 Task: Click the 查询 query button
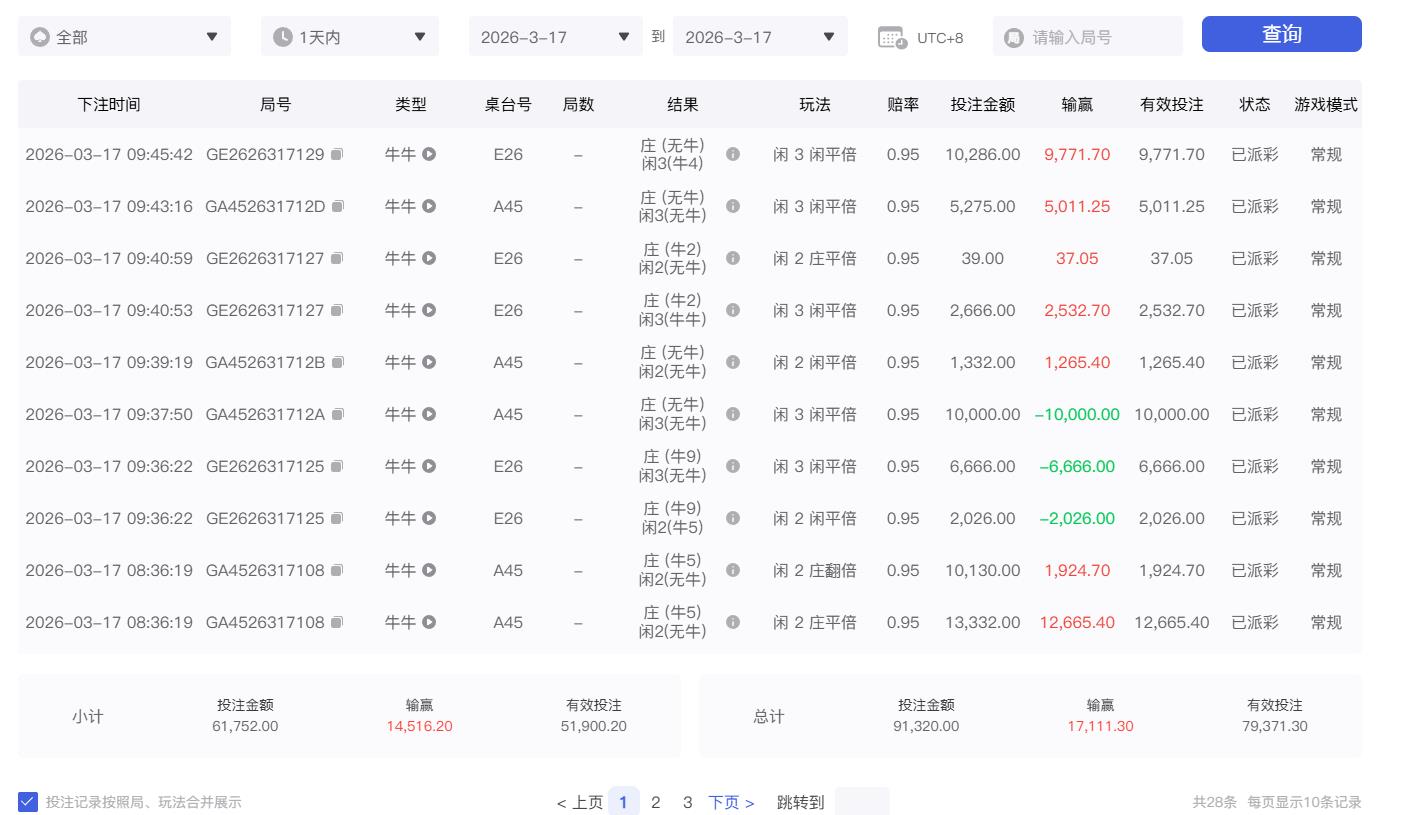click(x=1282, y=33)
